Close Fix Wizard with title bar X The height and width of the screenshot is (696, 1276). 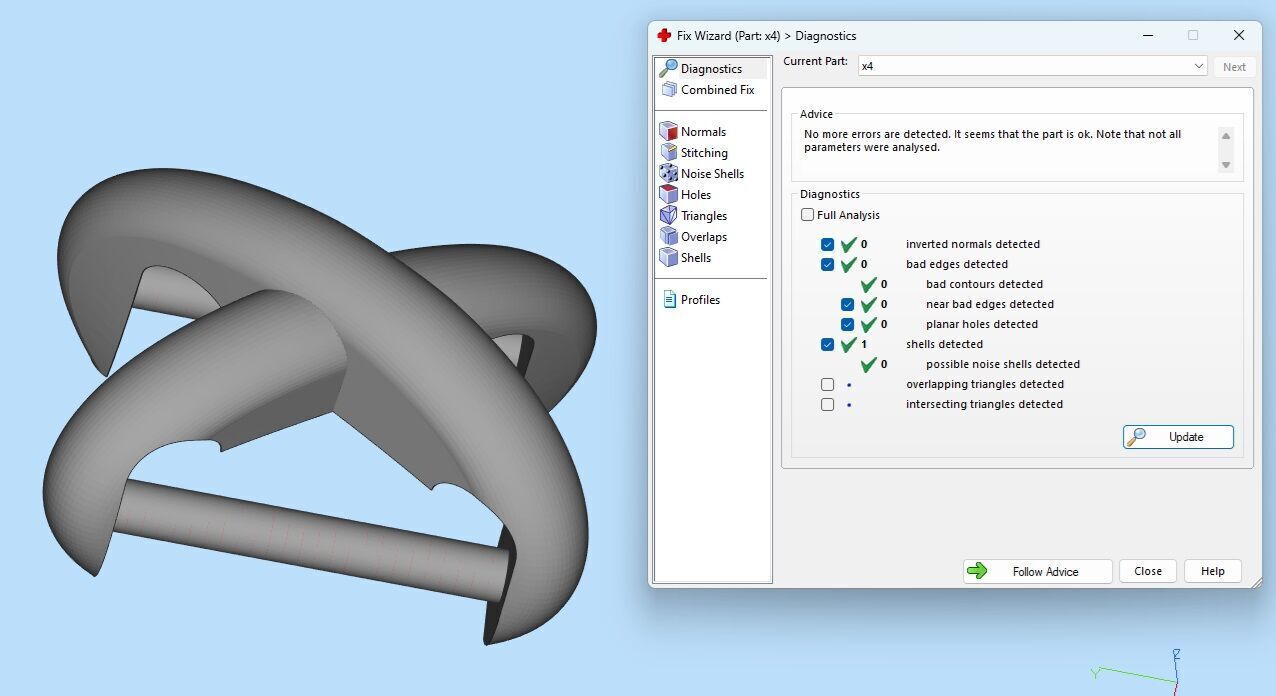pos(1238,35)
